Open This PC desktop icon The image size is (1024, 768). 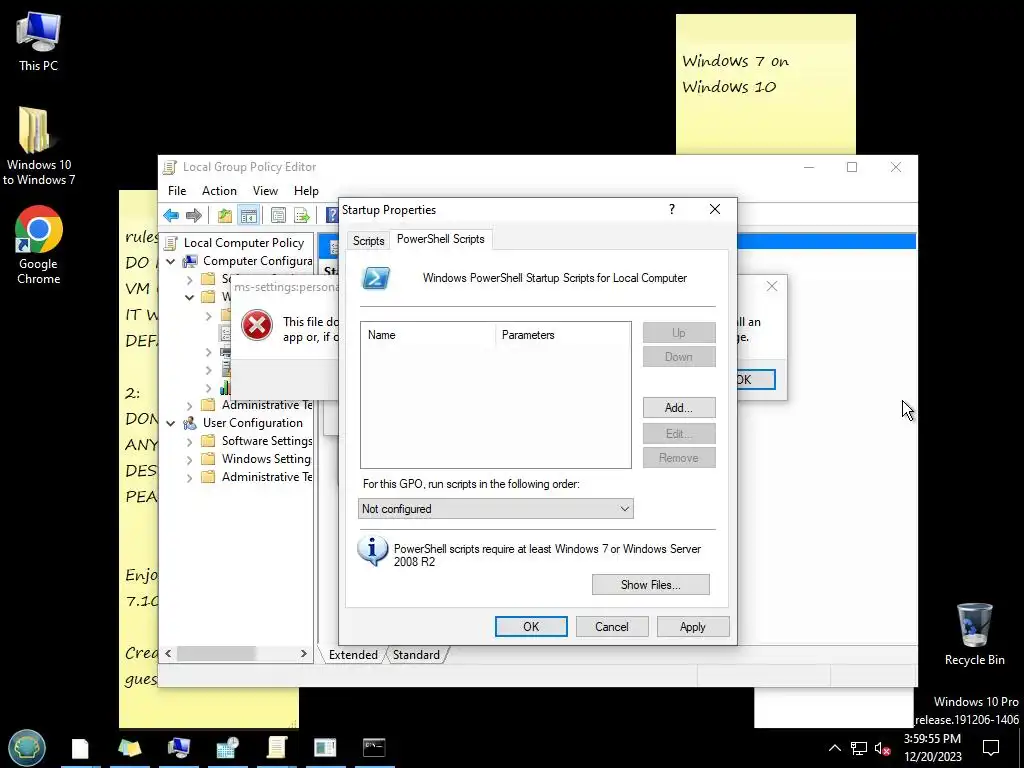(38, 42)
